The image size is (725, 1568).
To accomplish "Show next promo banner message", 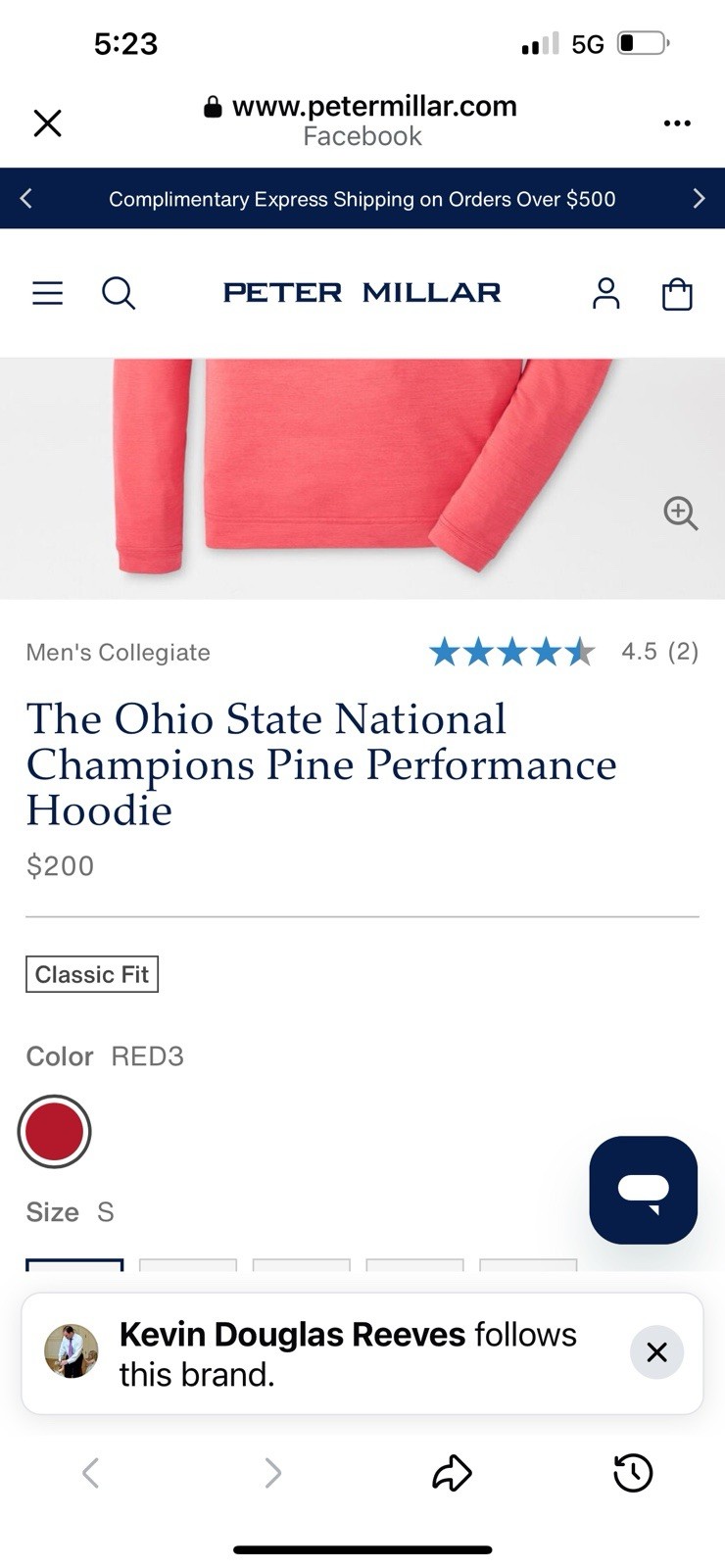I will (699, 199).
